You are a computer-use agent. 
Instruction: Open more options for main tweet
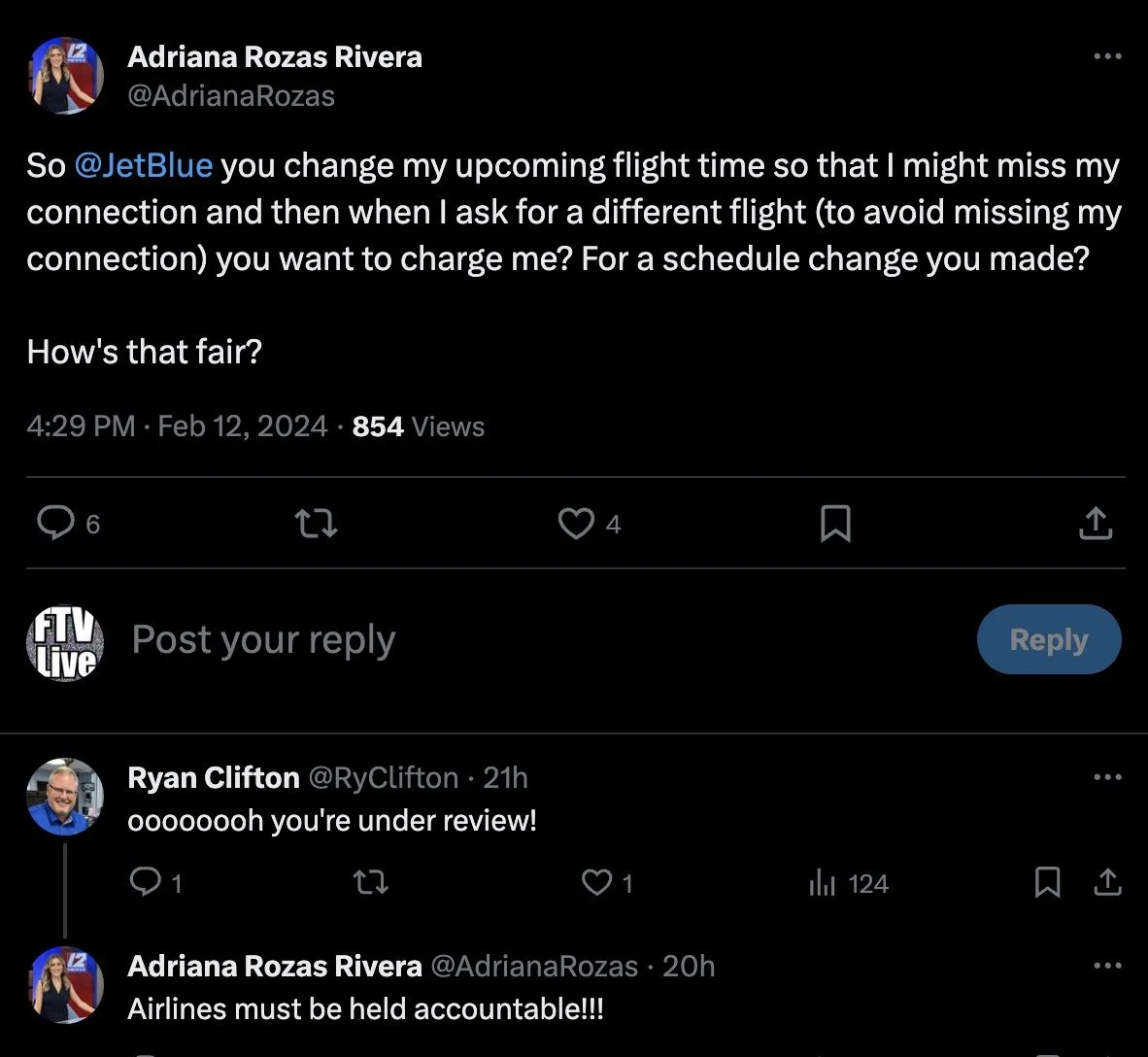[x=1107, y=56]
